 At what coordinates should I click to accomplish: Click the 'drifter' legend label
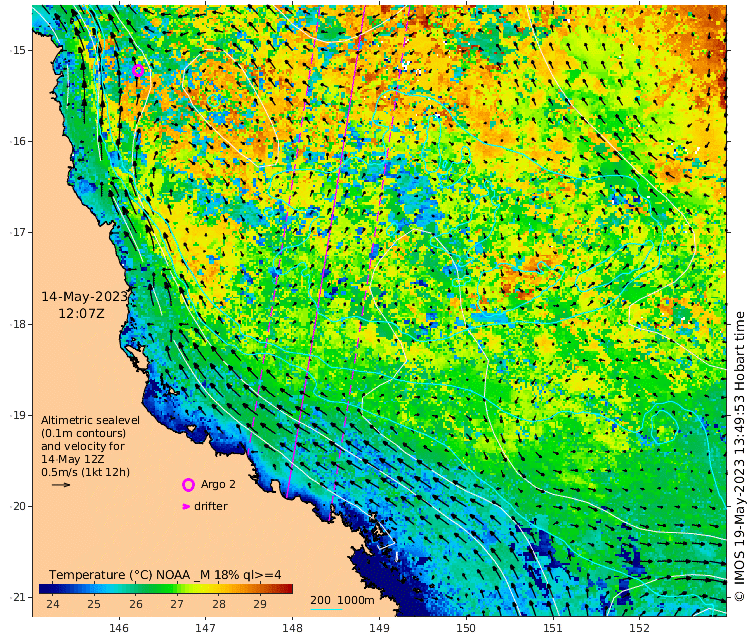coord(211,506)
